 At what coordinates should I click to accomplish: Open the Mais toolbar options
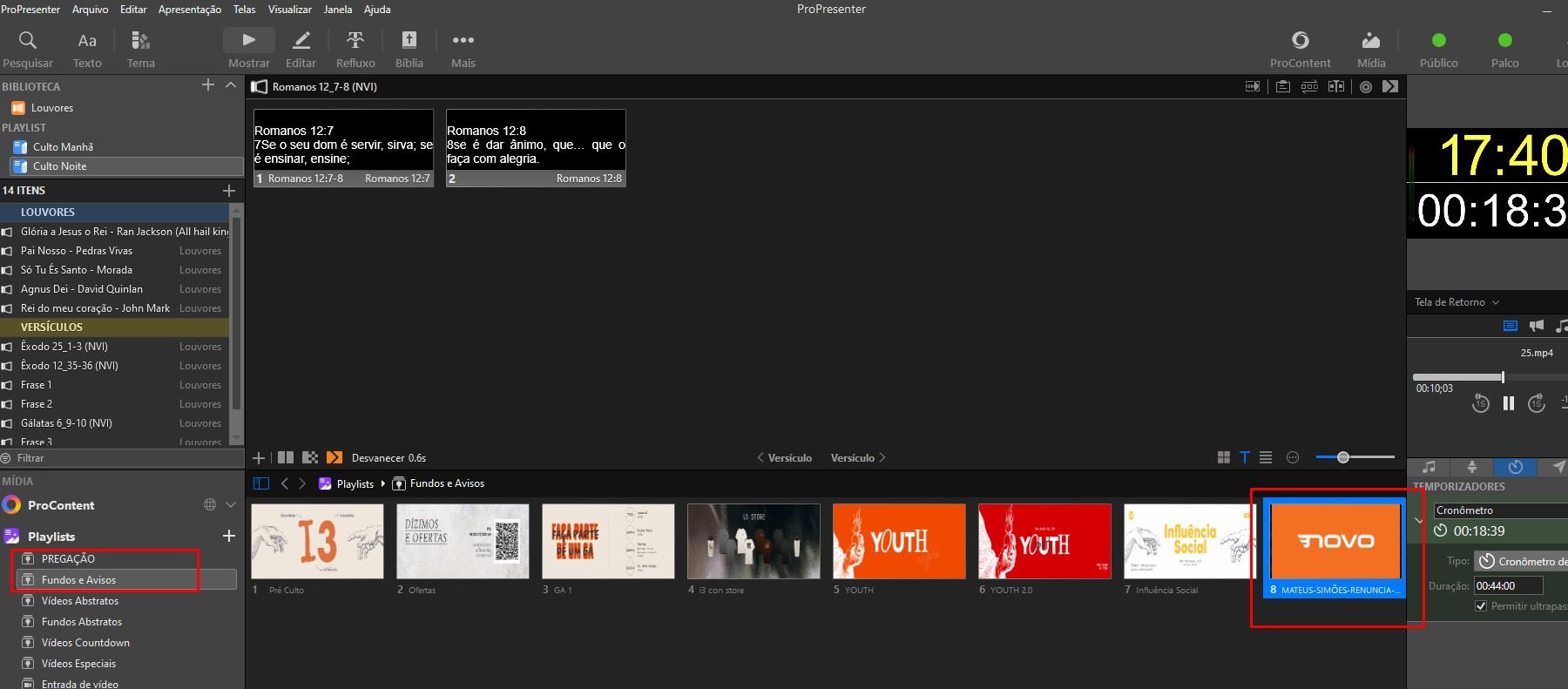(463, 50)
